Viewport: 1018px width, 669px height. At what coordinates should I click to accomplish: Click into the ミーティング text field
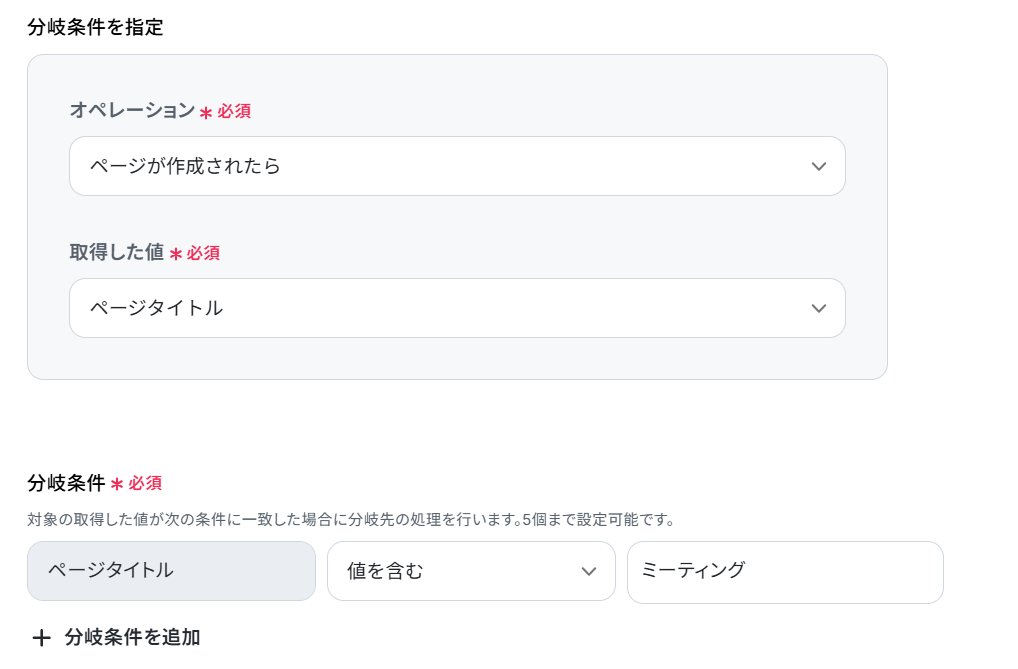coord(785,572)
